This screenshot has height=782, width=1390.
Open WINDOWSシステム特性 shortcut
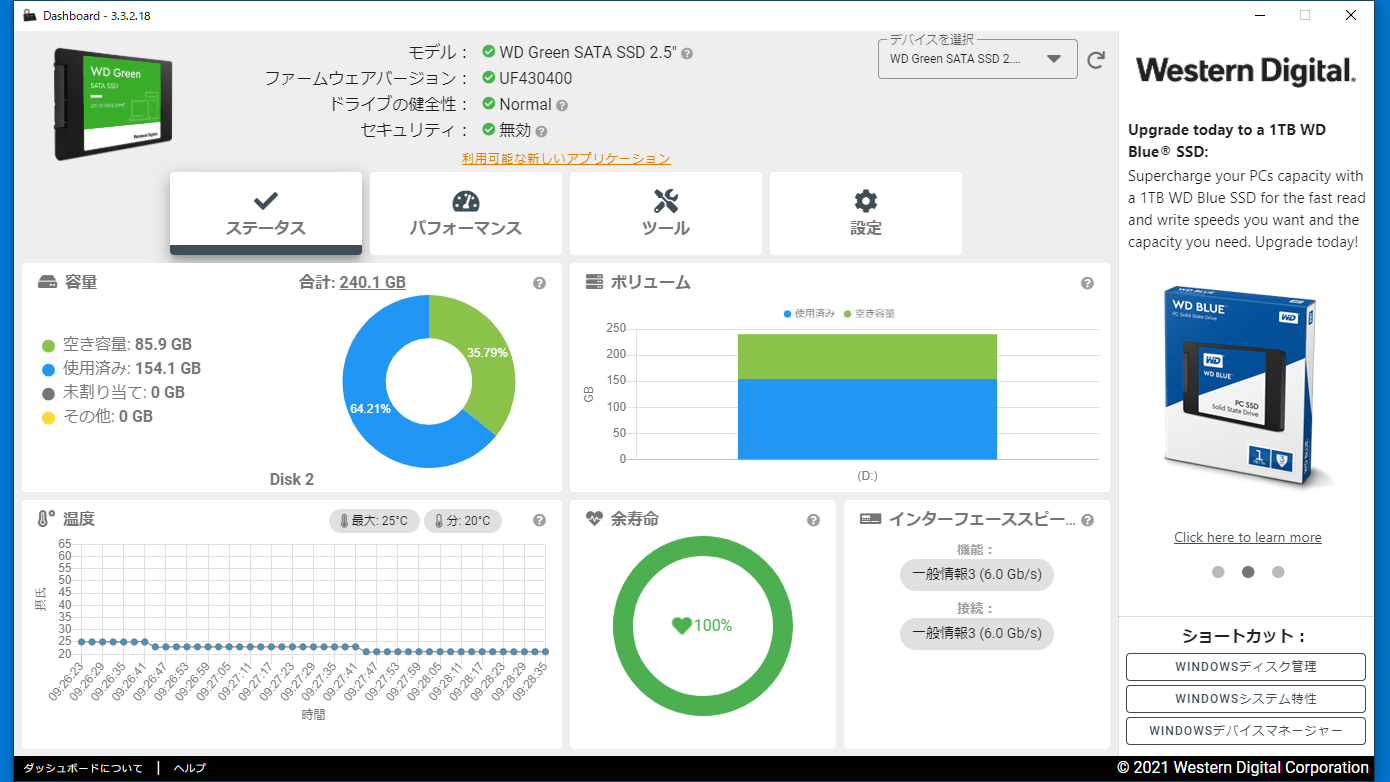(x=1246, y=699)
